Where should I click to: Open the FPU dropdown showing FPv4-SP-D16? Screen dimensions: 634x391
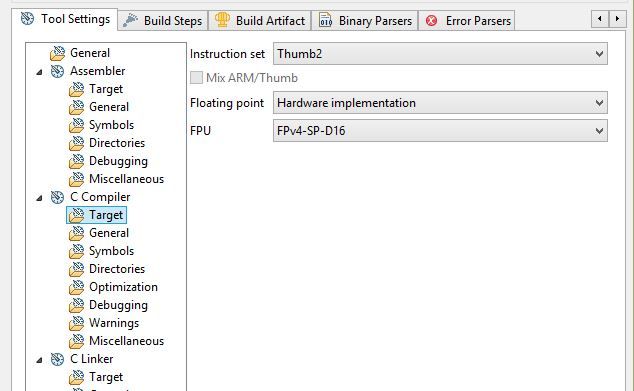[x=440, y=131]
